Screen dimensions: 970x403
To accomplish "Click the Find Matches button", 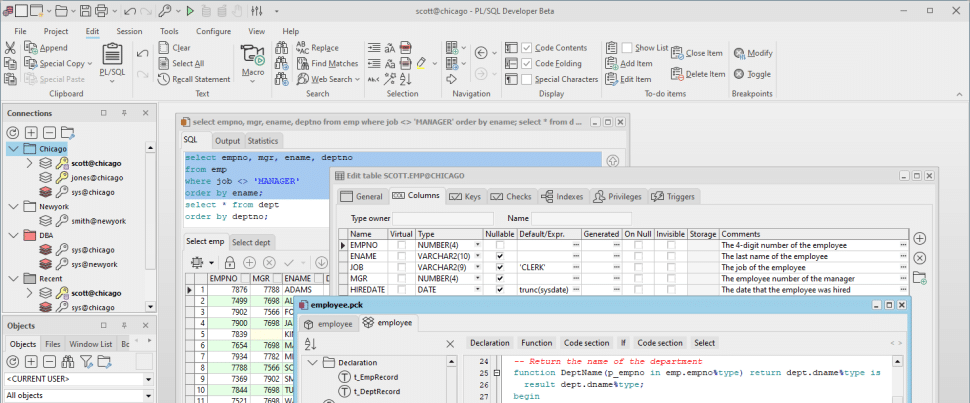I will [327, 63].
